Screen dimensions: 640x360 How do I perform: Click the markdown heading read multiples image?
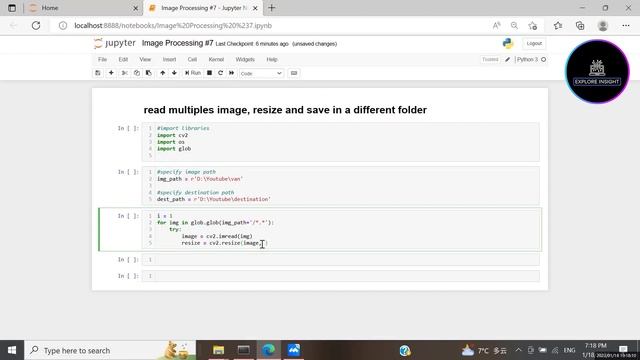(285, 110)
